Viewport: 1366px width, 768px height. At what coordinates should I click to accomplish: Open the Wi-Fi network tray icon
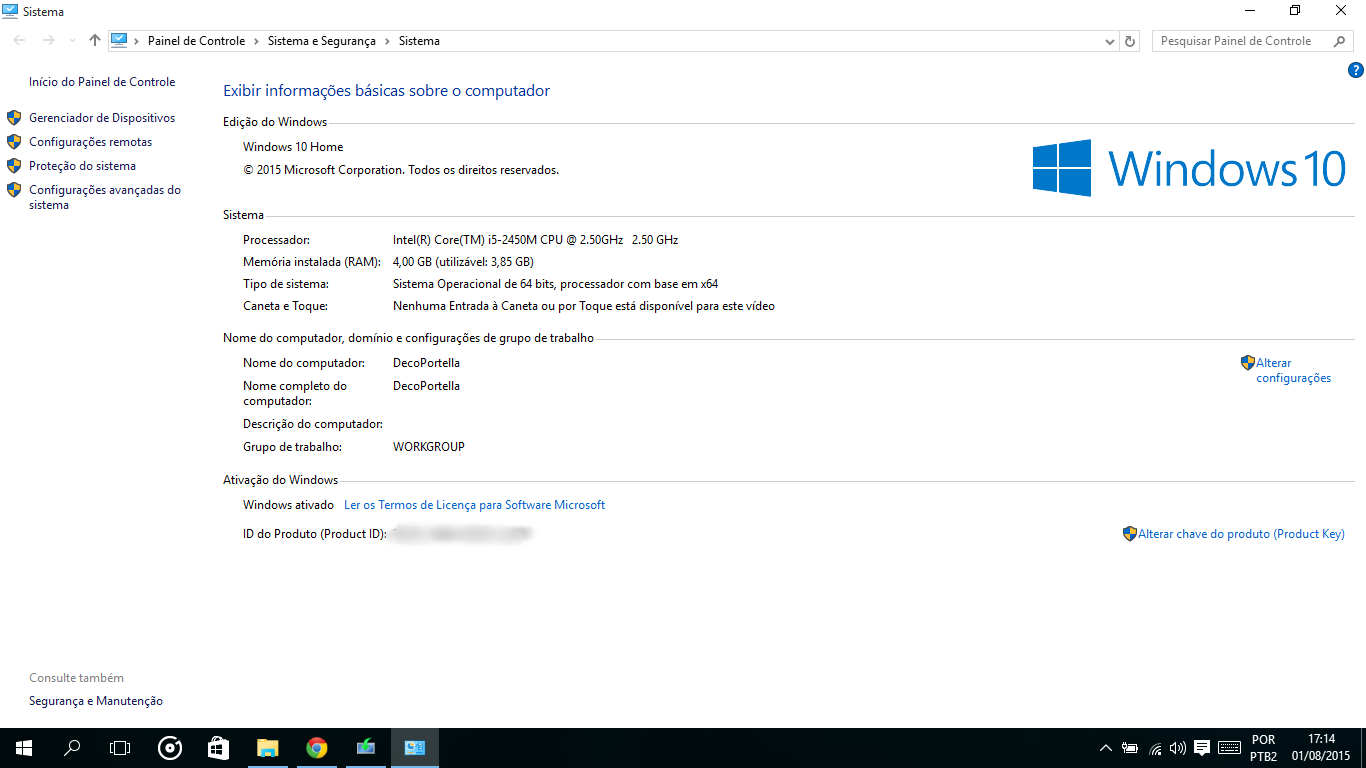[x=1155, y=748]
